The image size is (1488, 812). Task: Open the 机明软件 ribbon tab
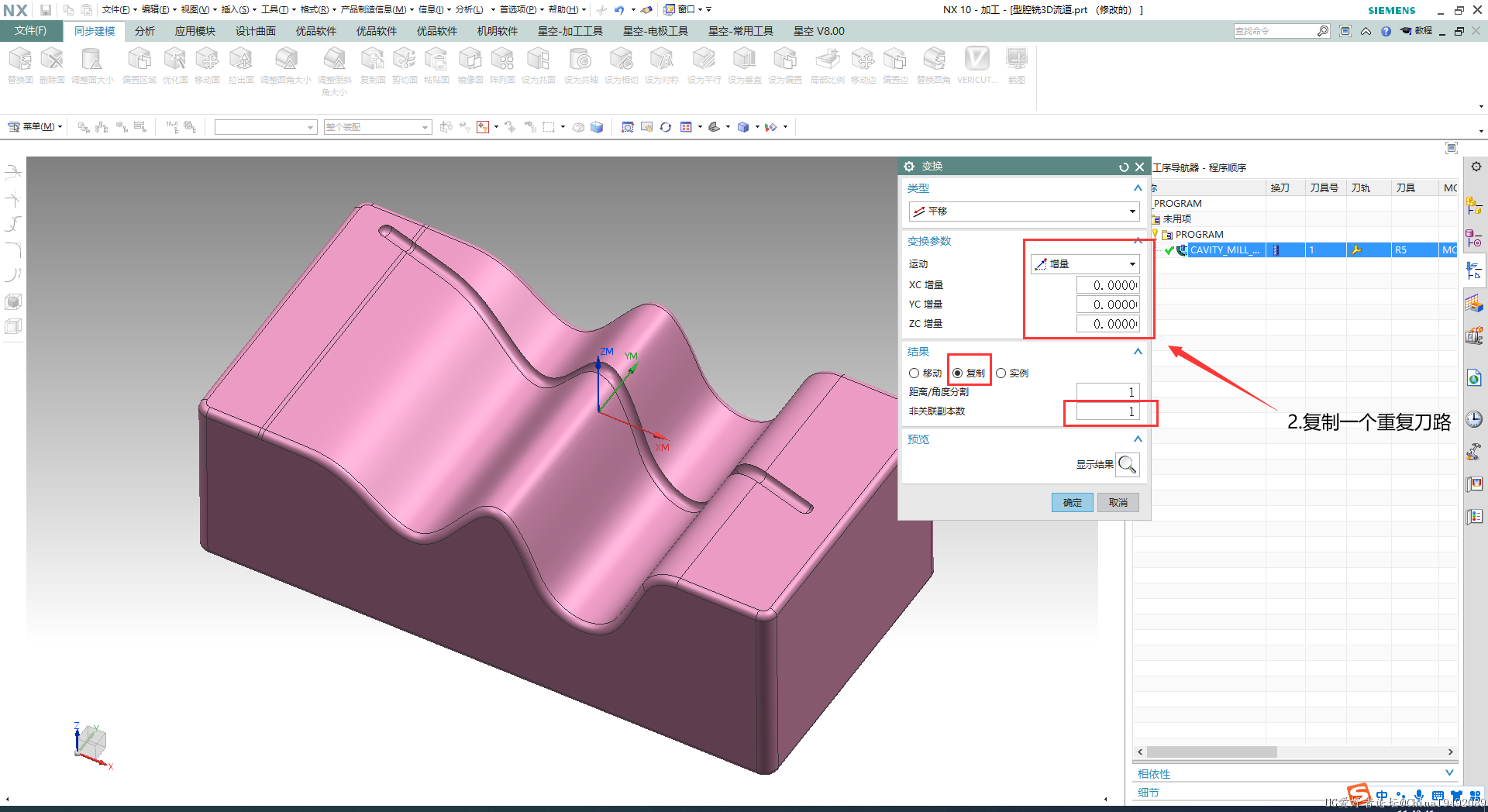[498, 31]
